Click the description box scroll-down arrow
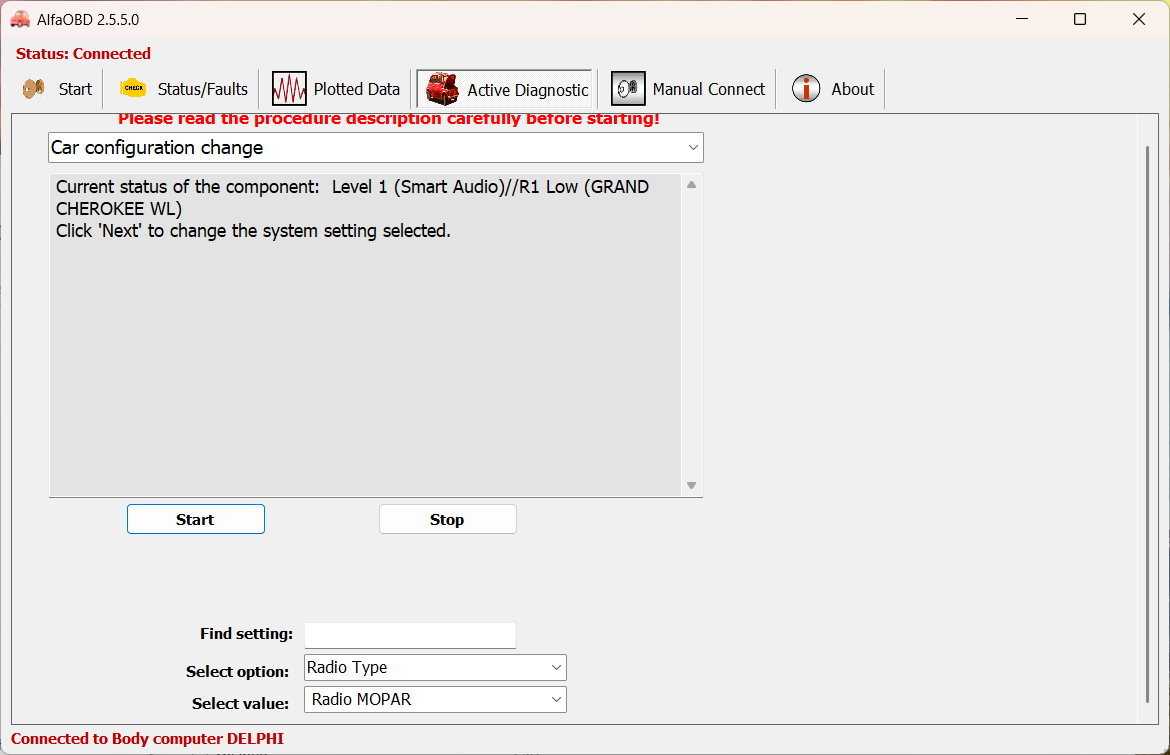1170x755 pixels. pyautogui.click(x=691, y=485)
